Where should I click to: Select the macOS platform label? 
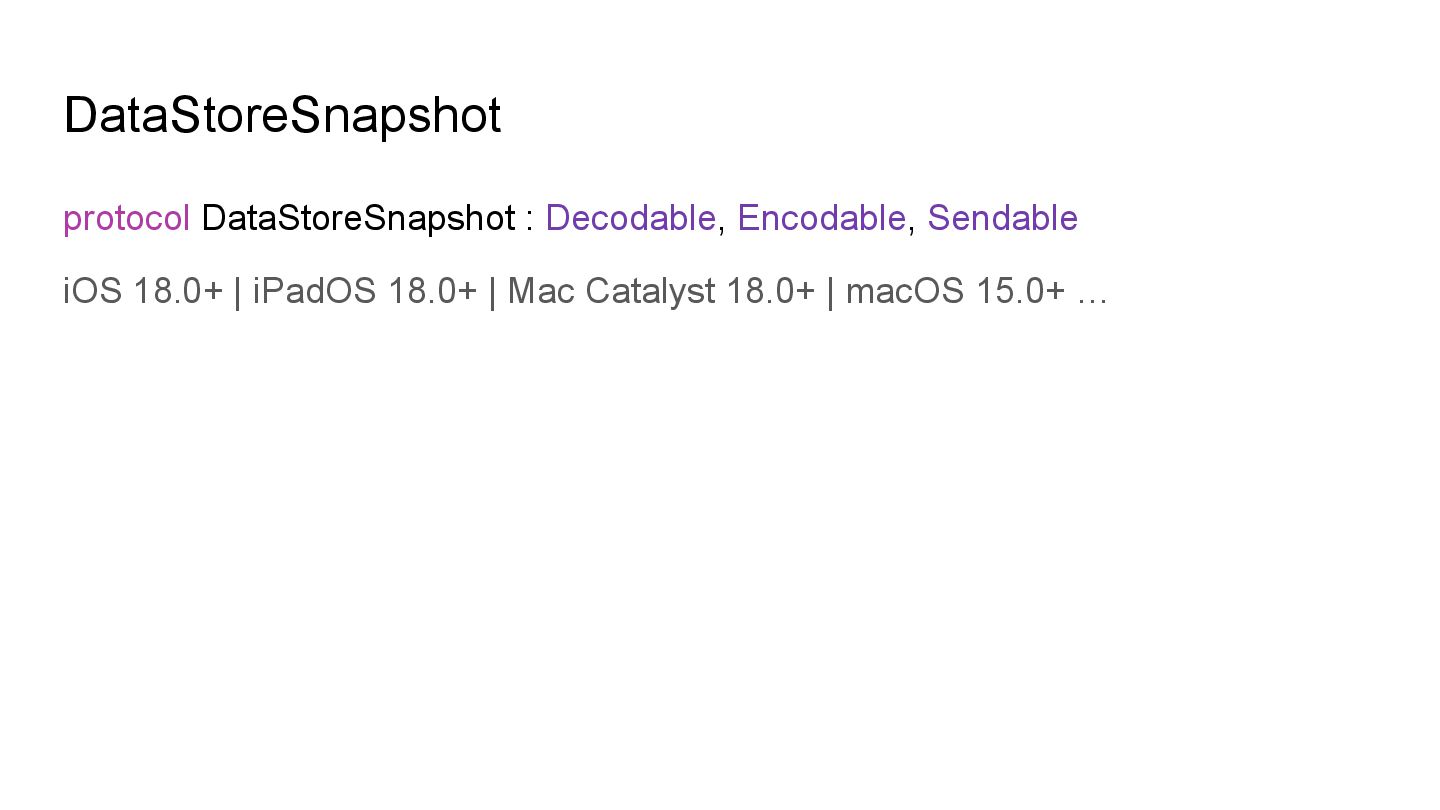click(x=905, y=291)
